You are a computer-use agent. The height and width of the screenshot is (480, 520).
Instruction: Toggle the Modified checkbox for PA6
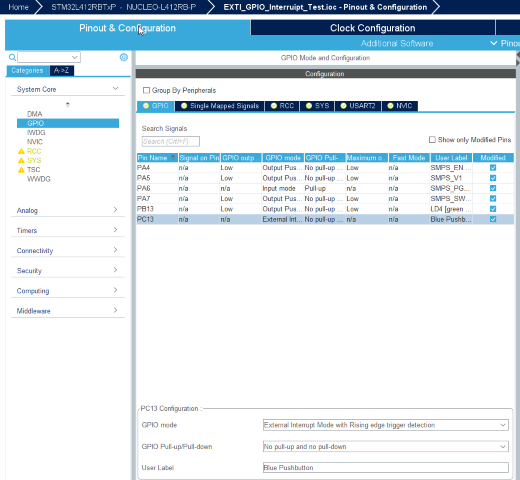tap(493, 188)
